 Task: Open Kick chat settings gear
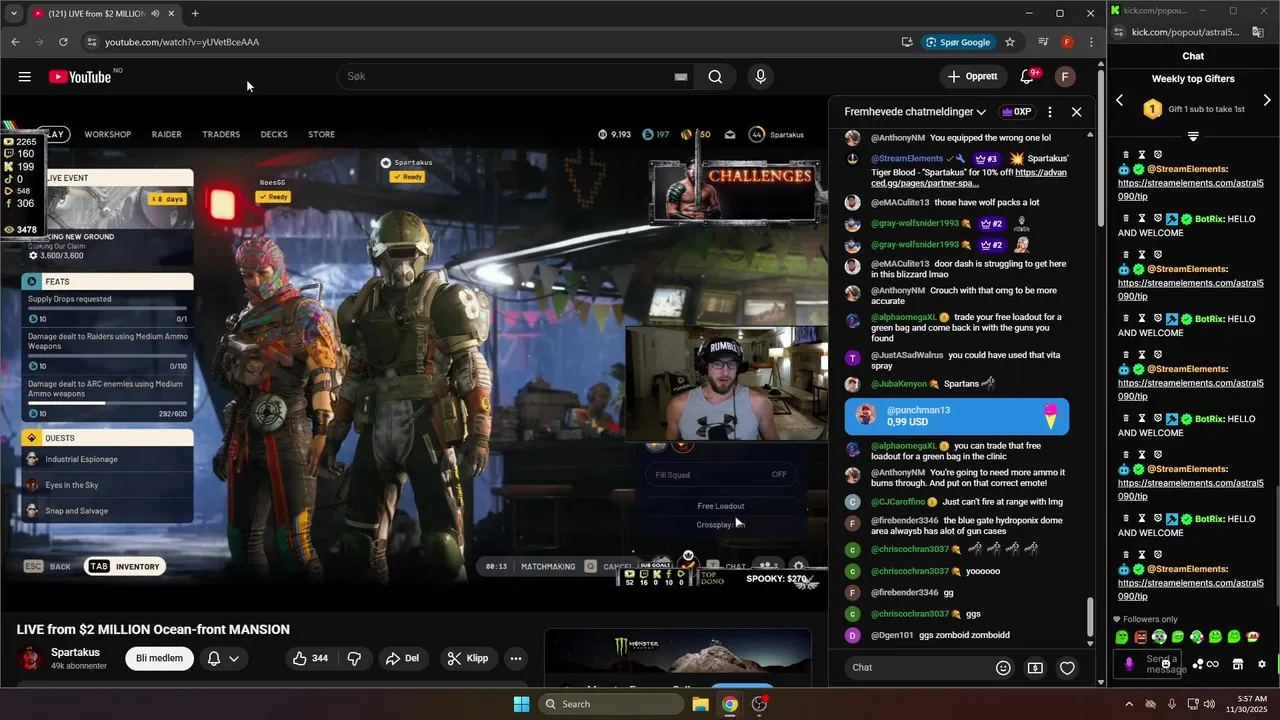tap(1262, 664)
